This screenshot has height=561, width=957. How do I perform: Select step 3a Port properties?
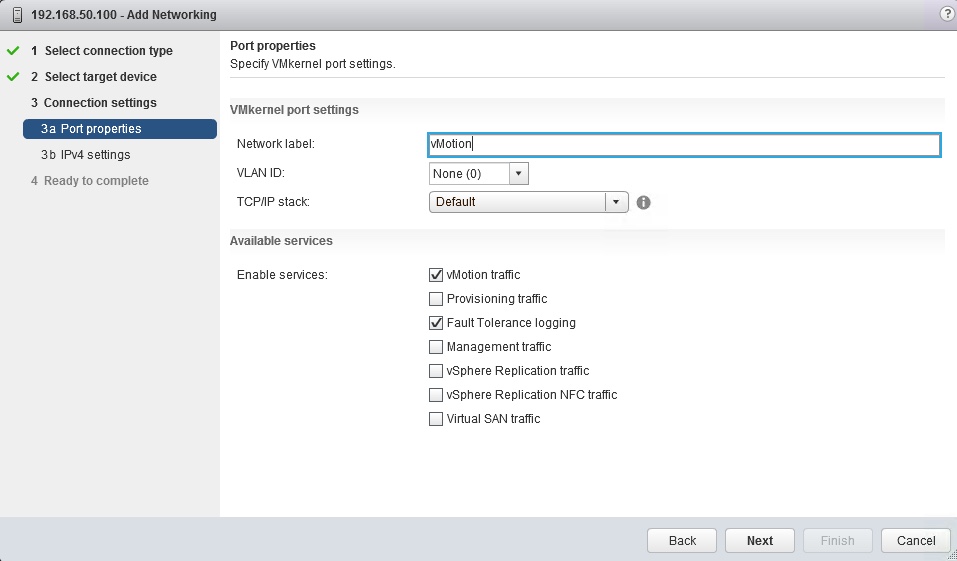pos(100,129)
